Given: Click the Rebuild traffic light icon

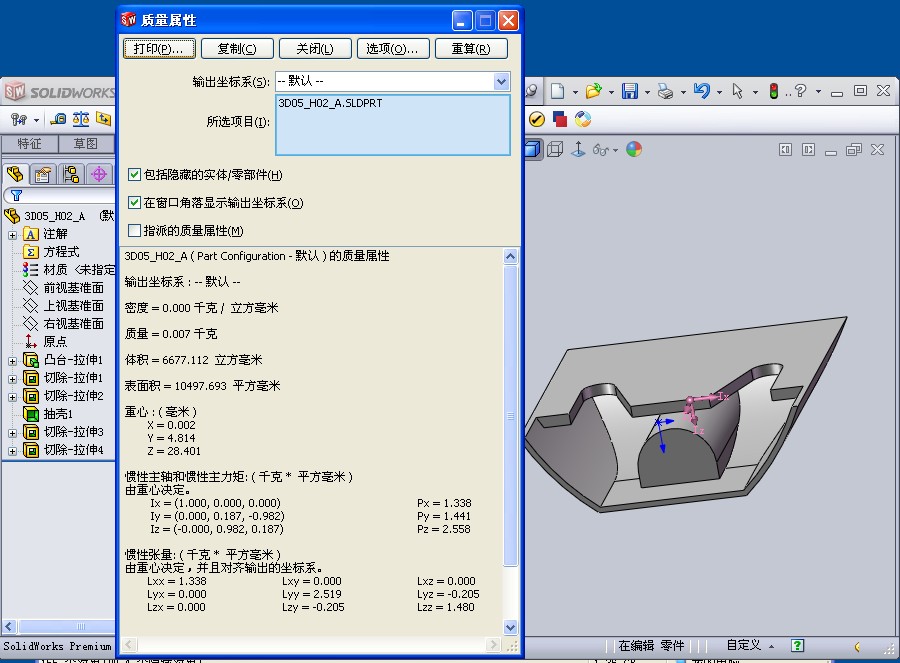Looking at the screenshot, I should 773,91.
